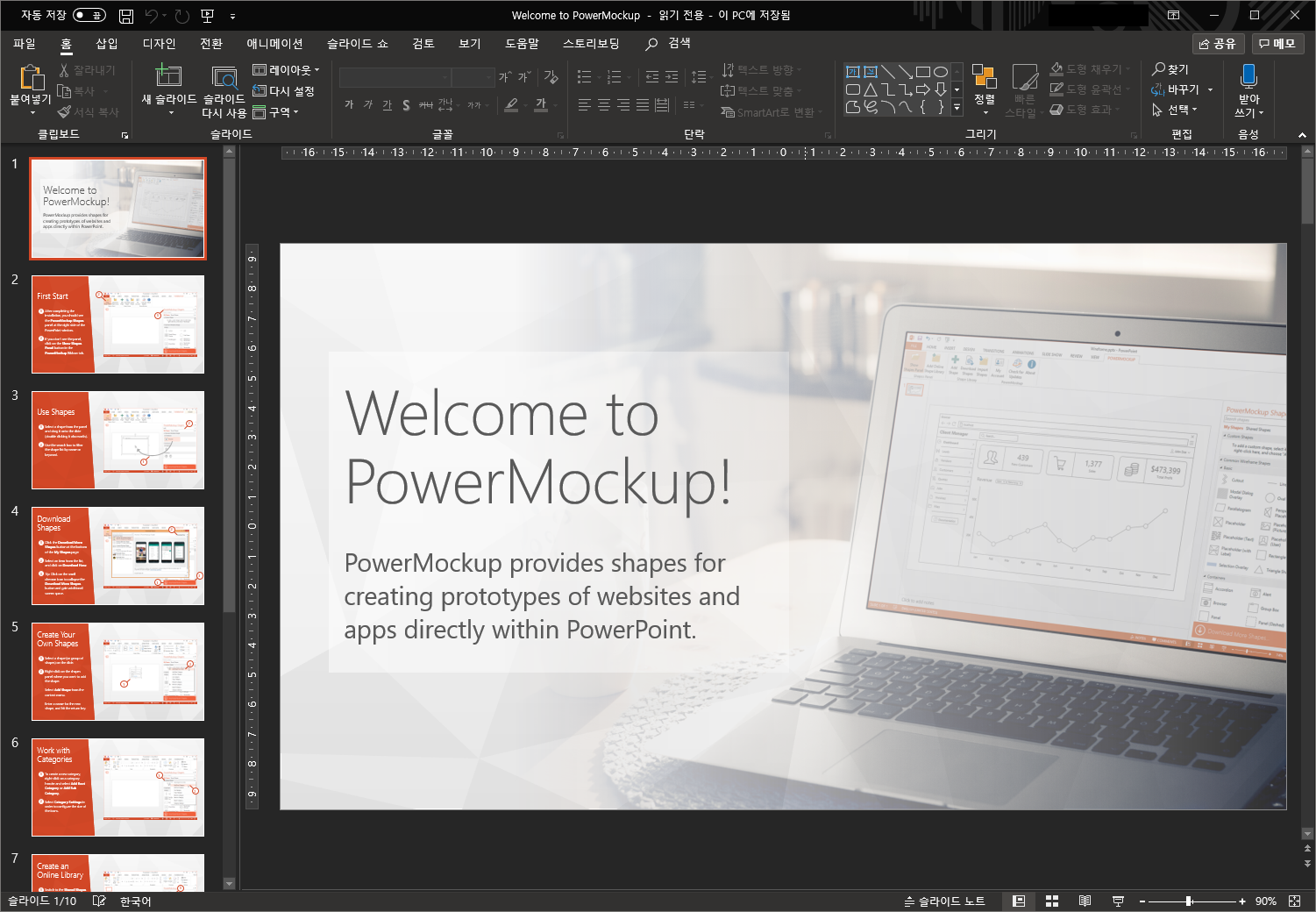This screenshot has height=912, width=1316.
Task: Start Slide Show from status bar icon
Action: 1118,901
